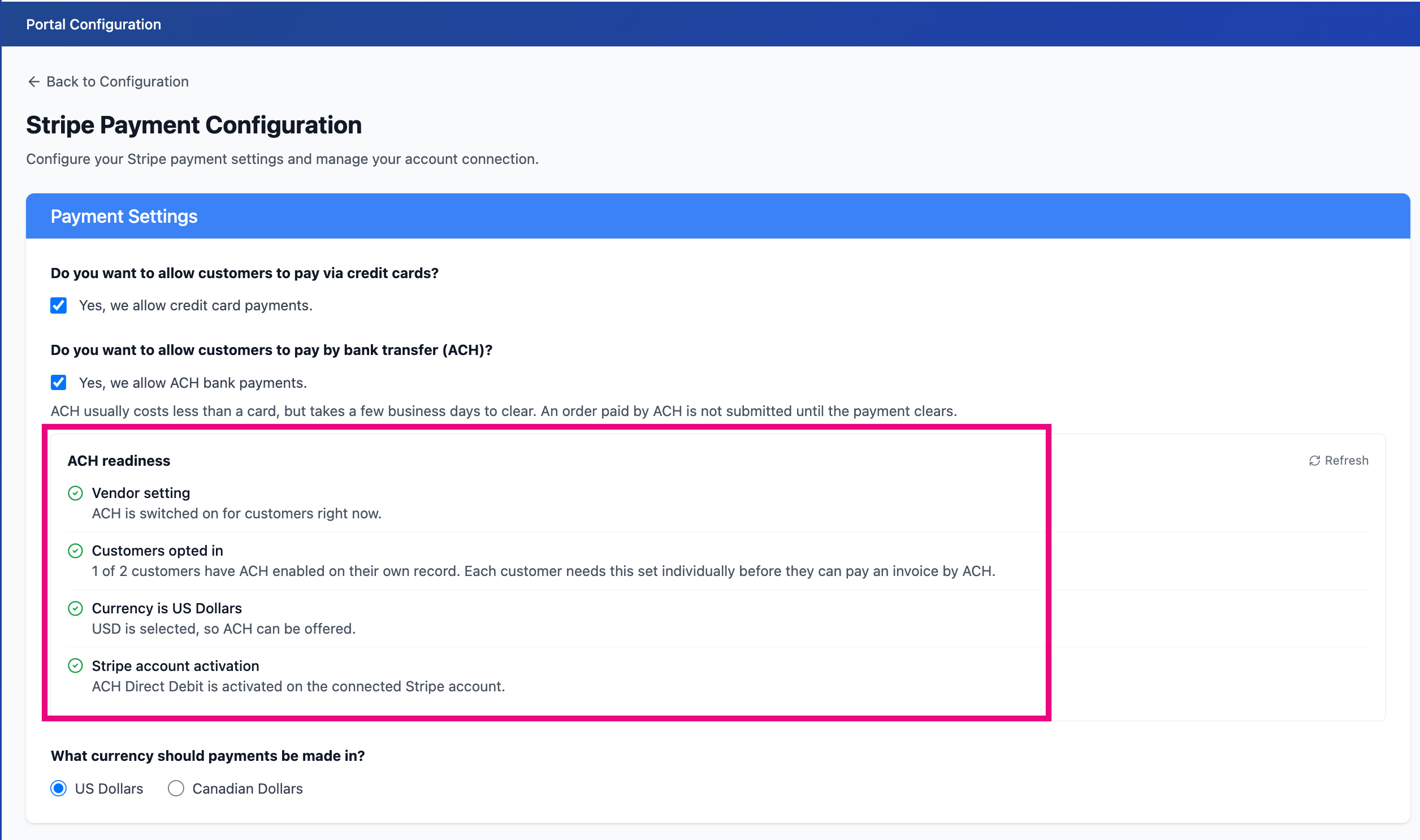Click 'ACH Direct Debit is activated' description
This screenshot has width=1420, height=840.
(x=298, y=687)
